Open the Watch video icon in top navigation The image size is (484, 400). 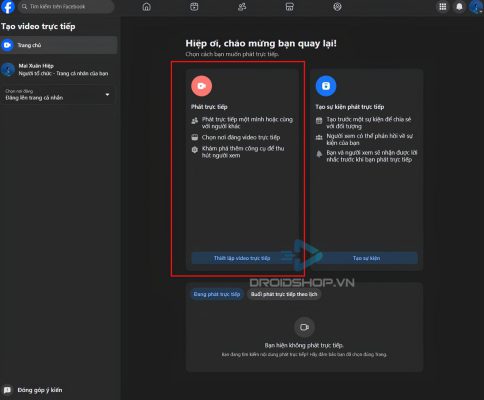click(194, 7)
